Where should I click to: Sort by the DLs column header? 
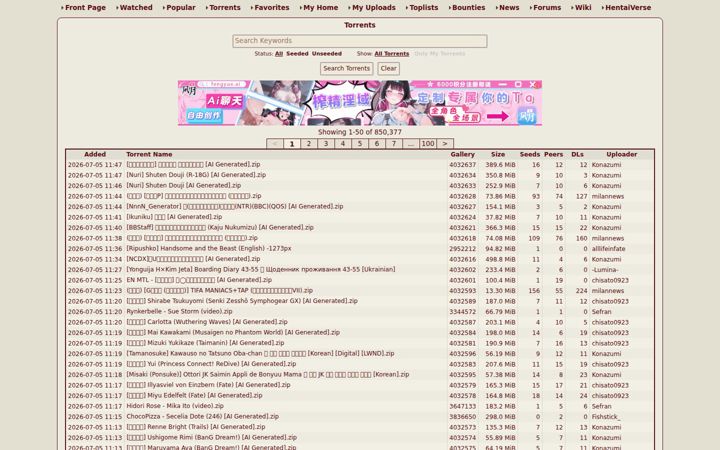(x=577, y=154)
